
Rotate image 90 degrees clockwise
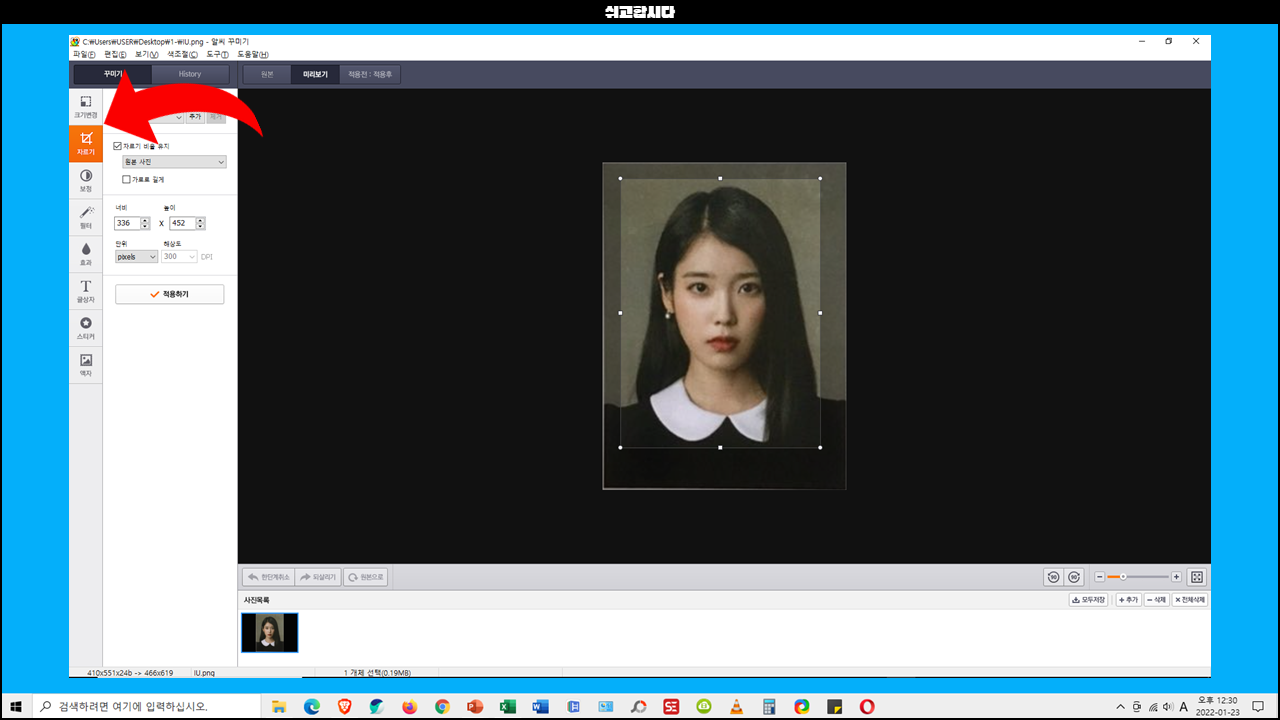[1074, 577]
